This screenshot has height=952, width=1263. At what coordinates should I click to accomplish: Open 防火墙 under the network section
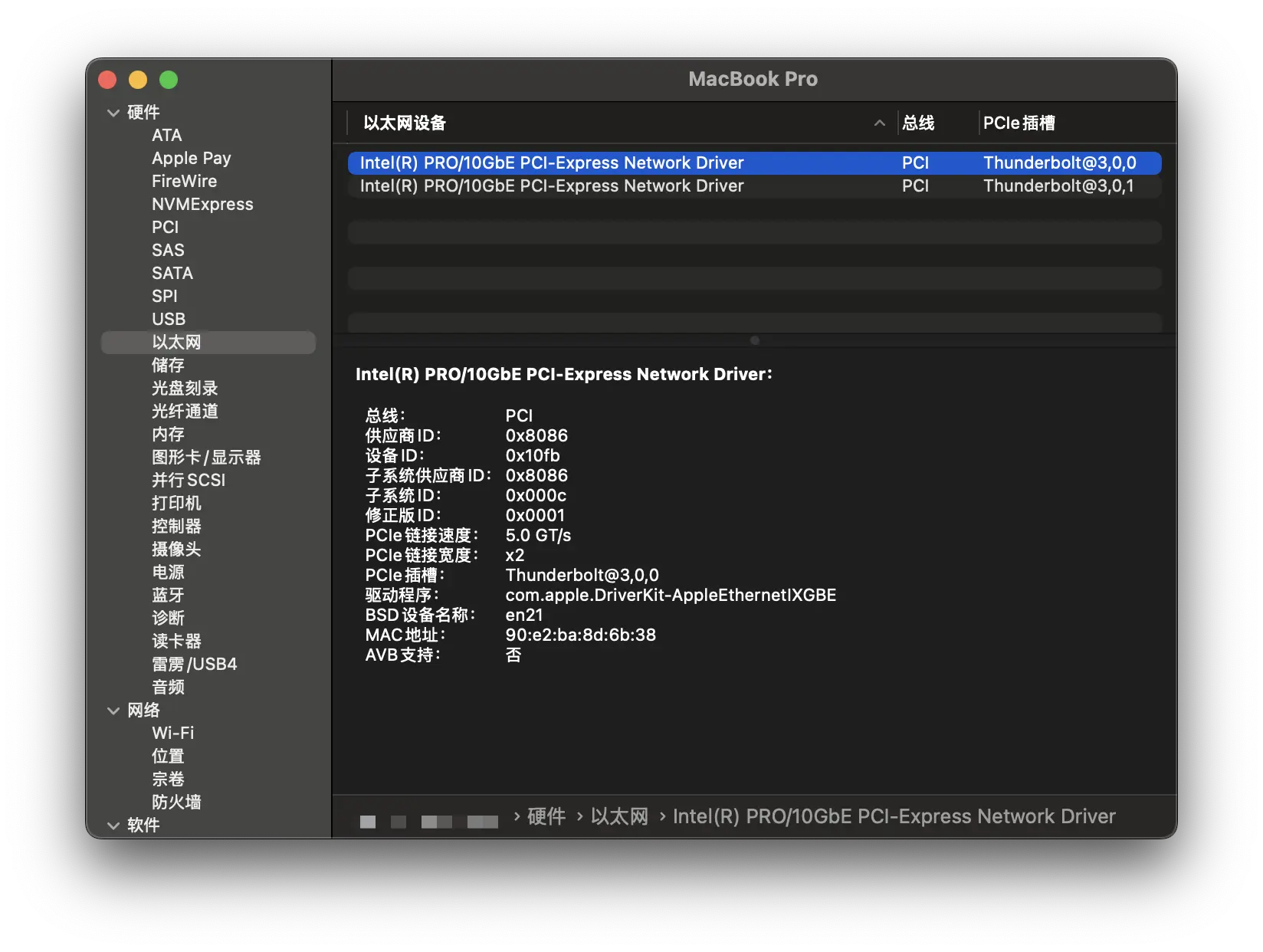coord(176,803)
